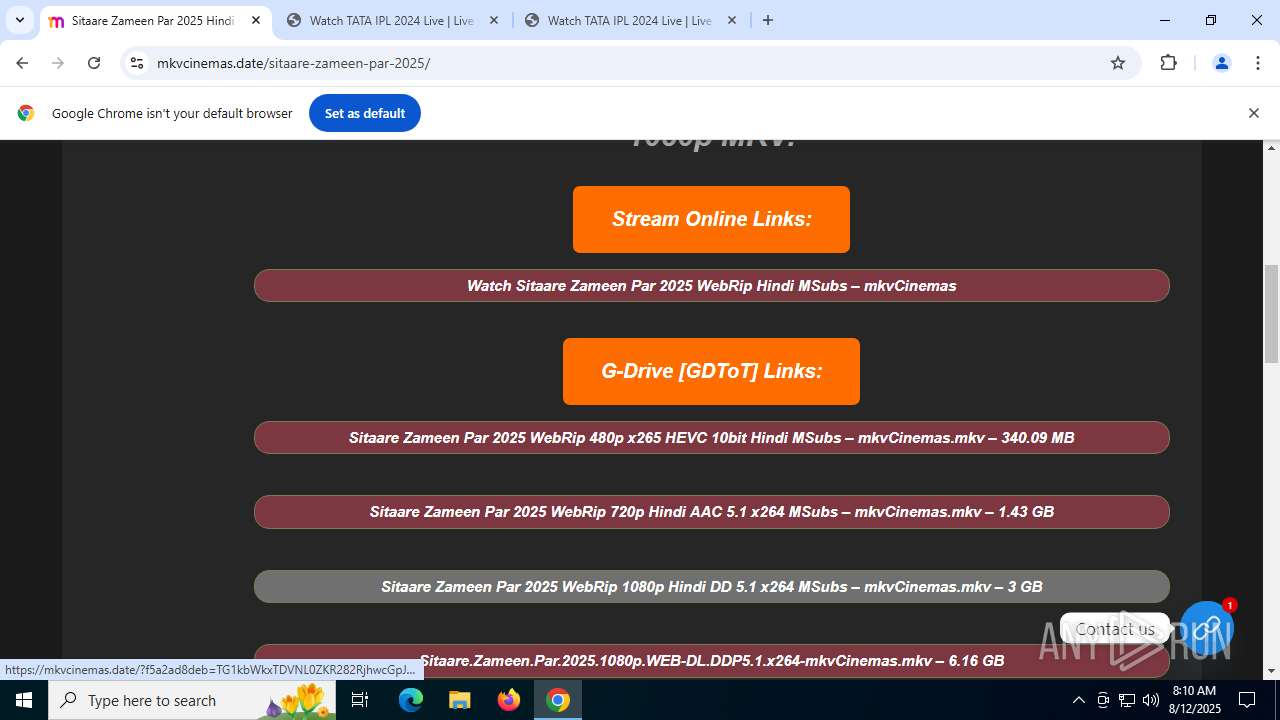Image resolution: width=1280 pixels, height=720 pixels.
Task: Click the Contact us chat label
Action: pos(1115,629)
